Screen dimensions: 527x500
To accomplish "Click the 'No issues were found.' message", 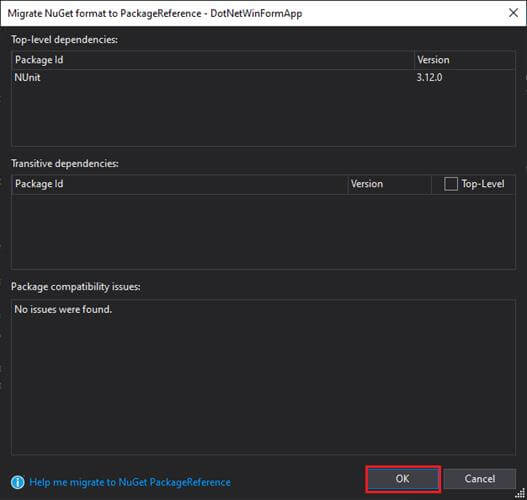I will [x=63, y=309].
